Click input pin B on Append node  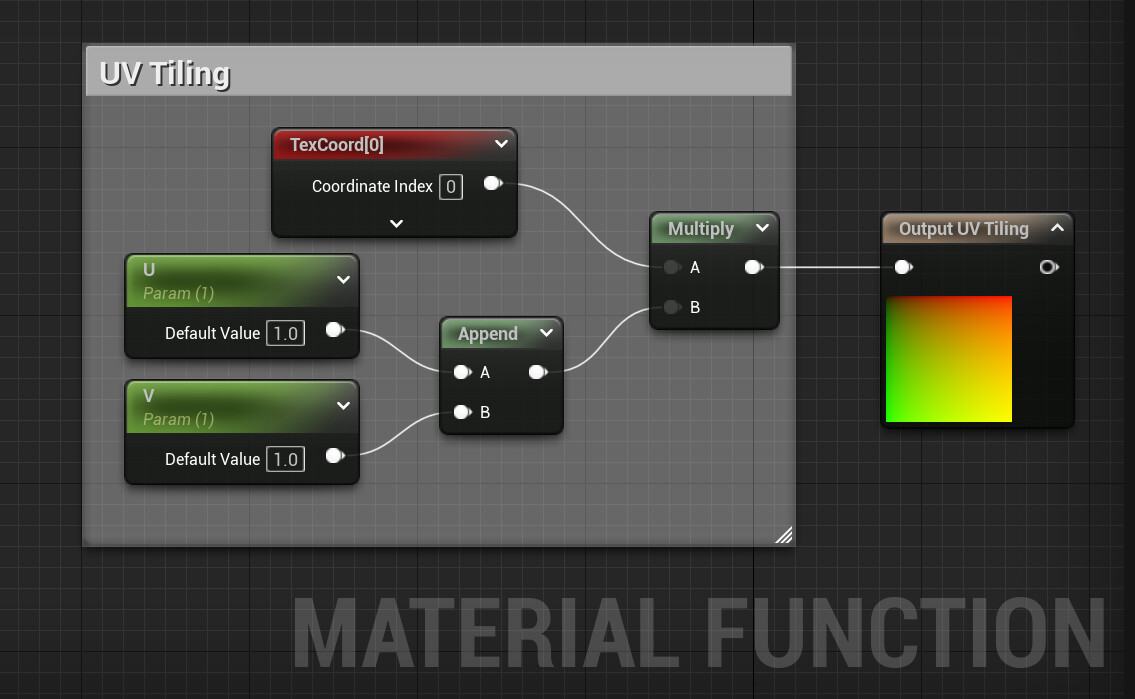[x=462, y=412]
